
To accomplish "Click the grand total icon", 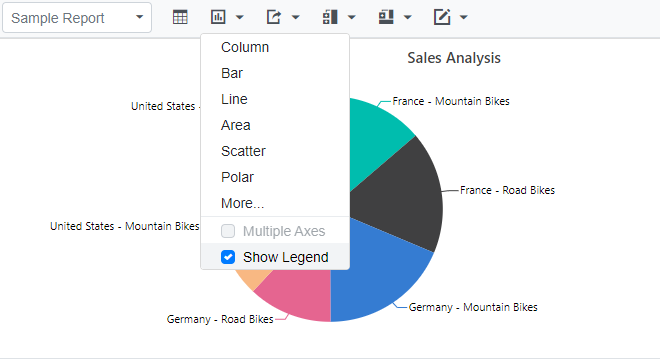I will point(386,17).
